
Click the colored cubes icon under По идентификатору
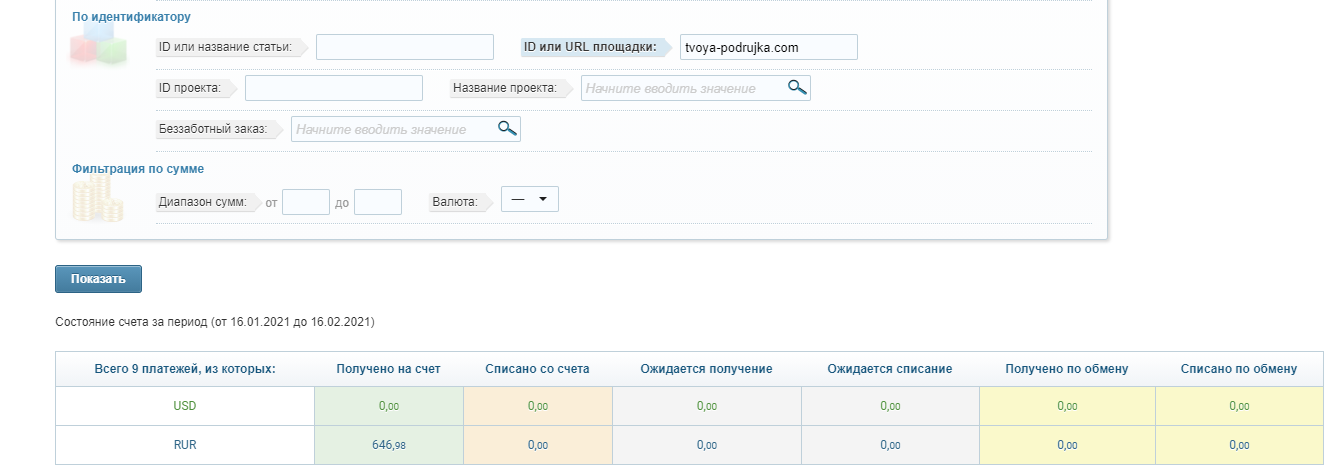[x=99, y=45]
